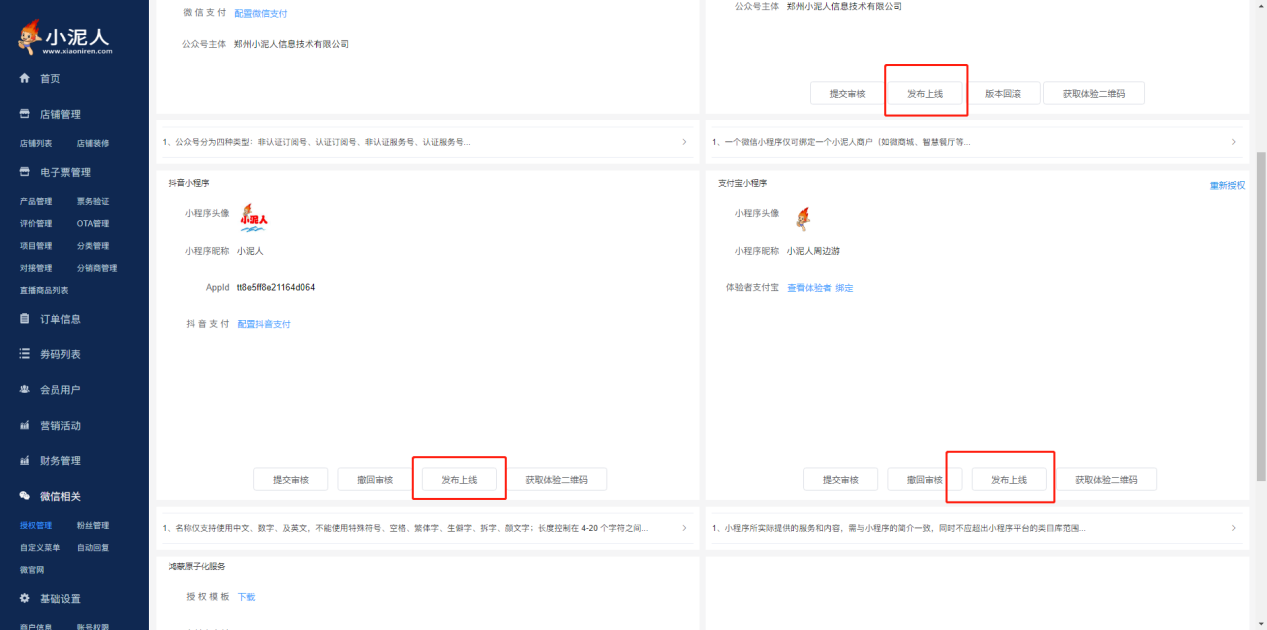Screen dimensions: 1267x630
Task: Click the scrollbar up arrow
Action: coord(1260,5)
